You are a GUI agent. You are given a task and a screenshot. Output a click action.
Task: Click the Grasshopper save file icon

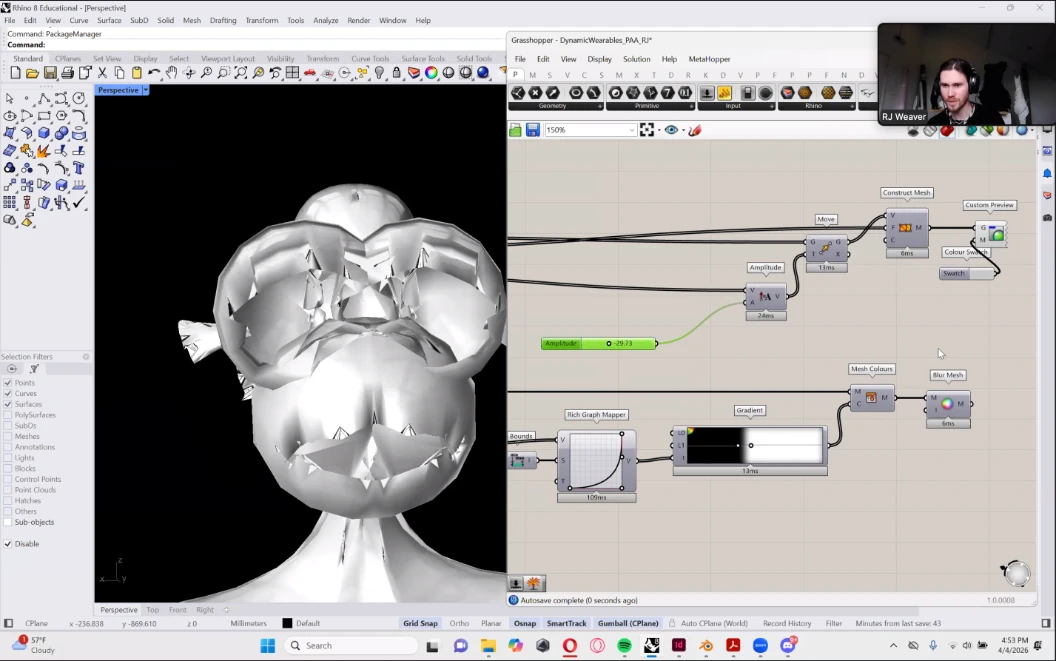point(533,130)
